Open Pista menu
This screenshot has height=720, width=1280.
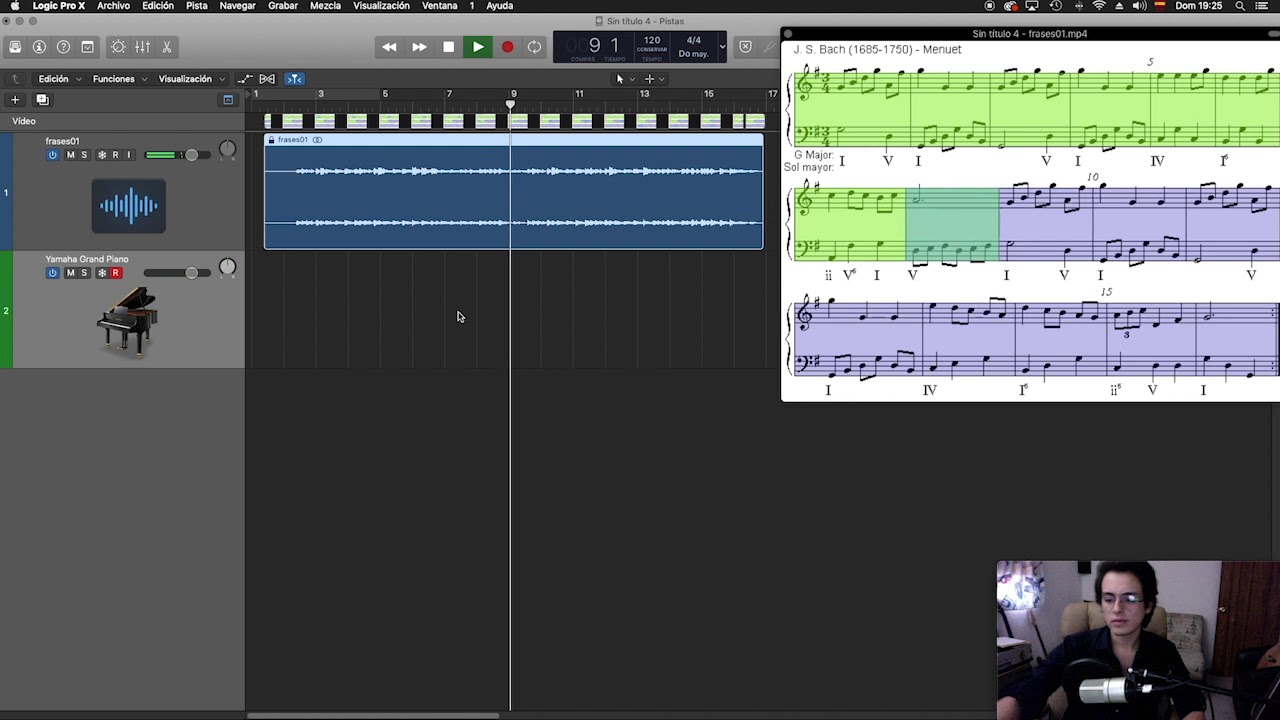pyautogui.click(x=196, y=6)
